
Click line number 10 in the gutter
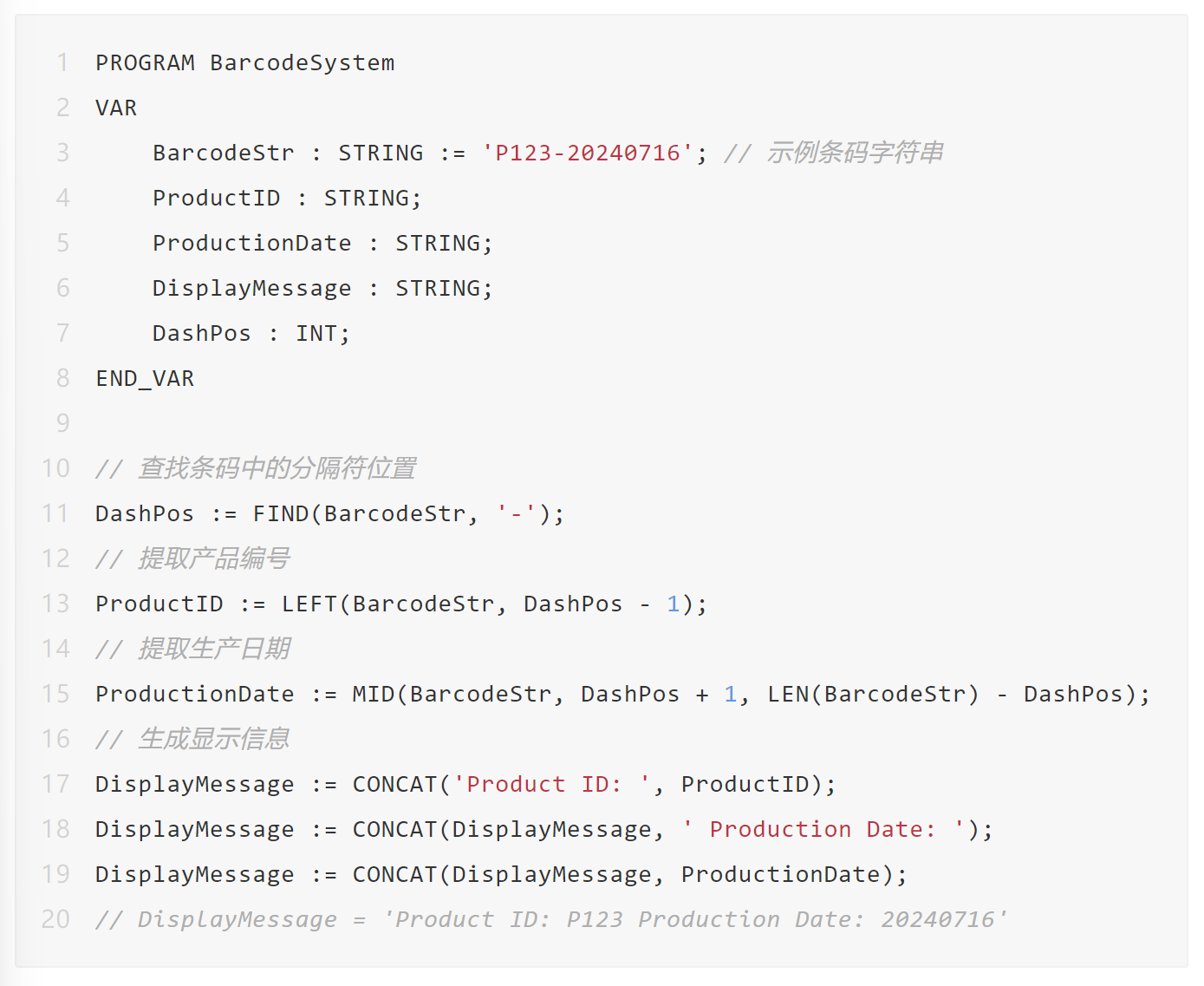[55, 468]
